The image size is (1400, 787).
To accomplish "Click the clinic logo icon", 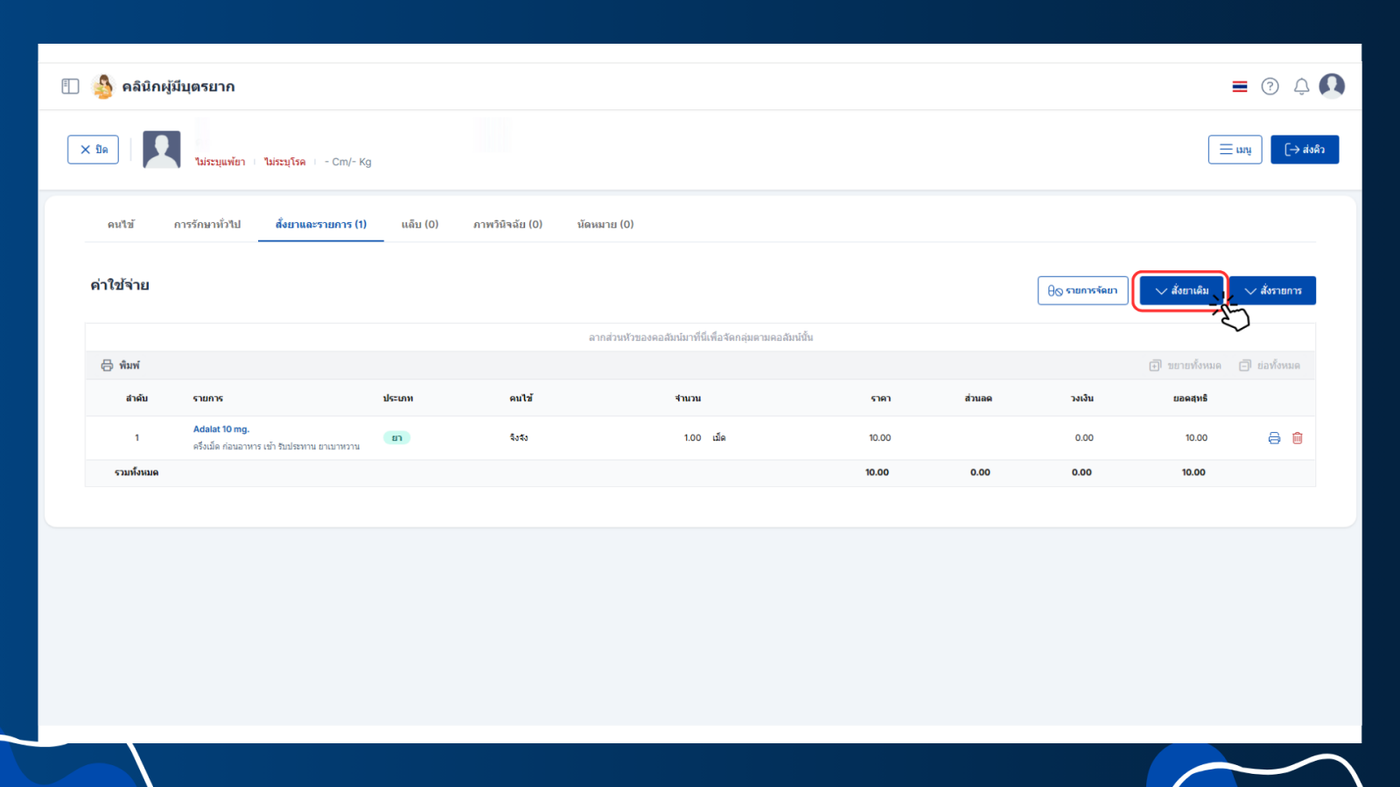I will (103, 87).
